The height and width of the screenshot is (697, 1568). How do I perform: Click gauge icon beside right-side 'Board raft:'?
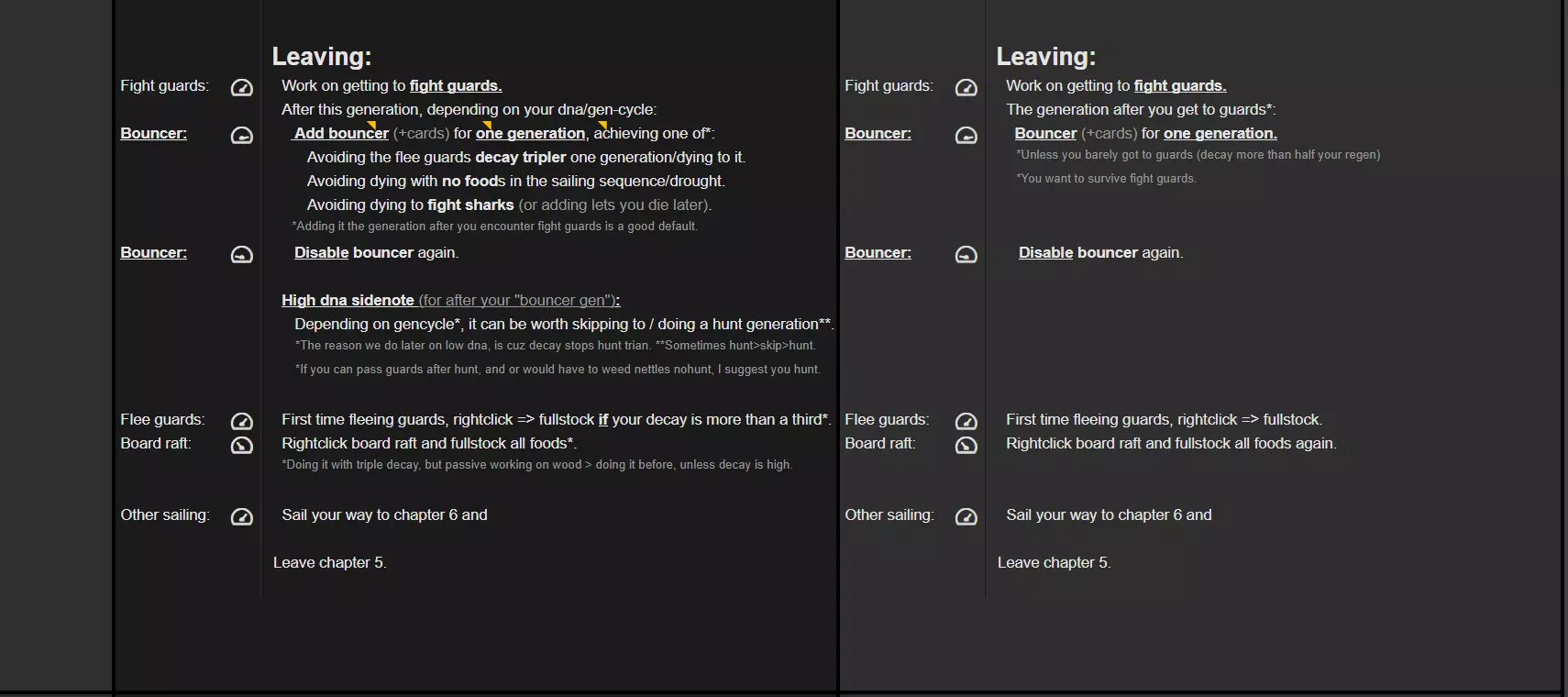[966, 445]
